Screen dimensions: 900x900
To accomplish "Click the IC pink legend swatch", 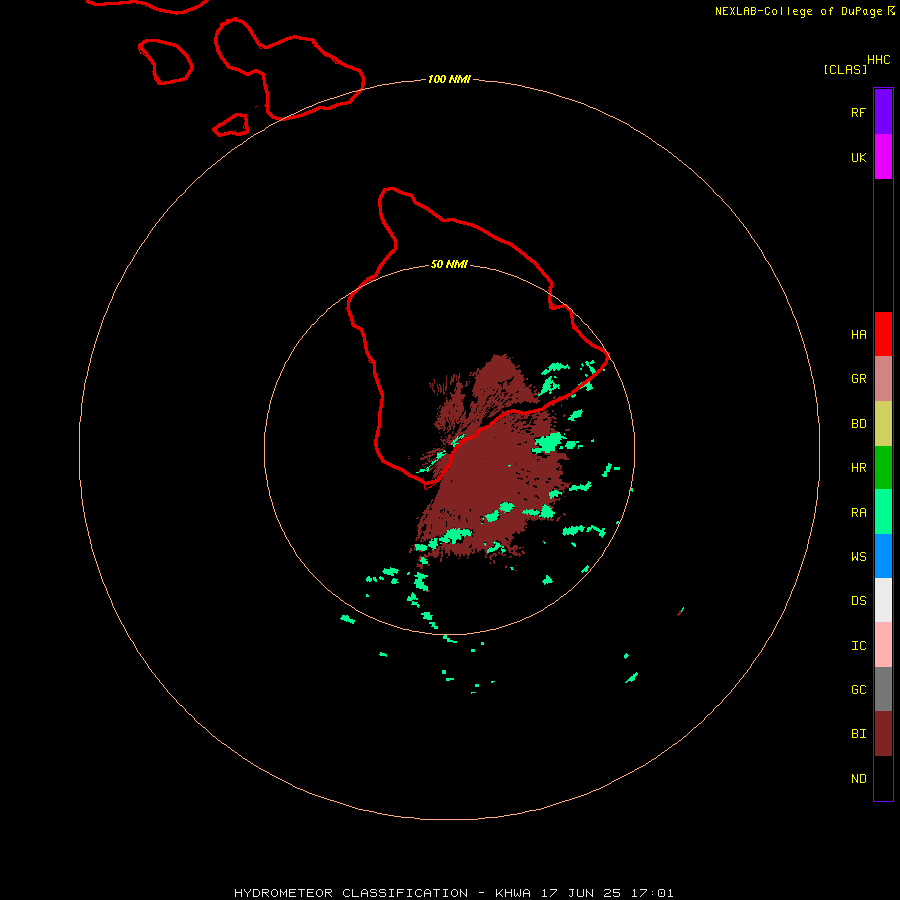I will [883, 645].
